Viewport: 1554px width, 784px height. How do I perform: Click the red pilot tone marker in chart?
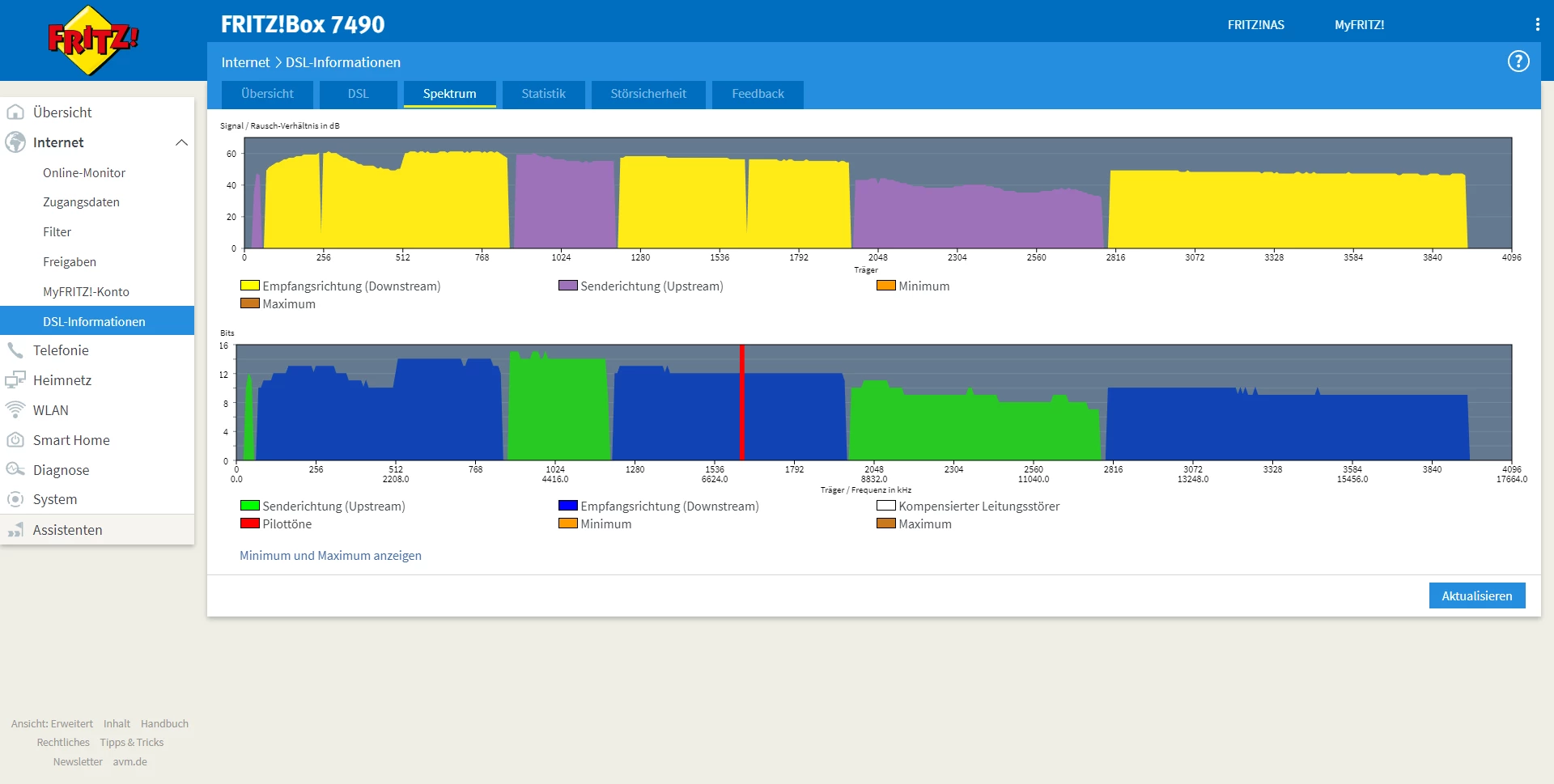pyautogui.click(x=742, y=402)
